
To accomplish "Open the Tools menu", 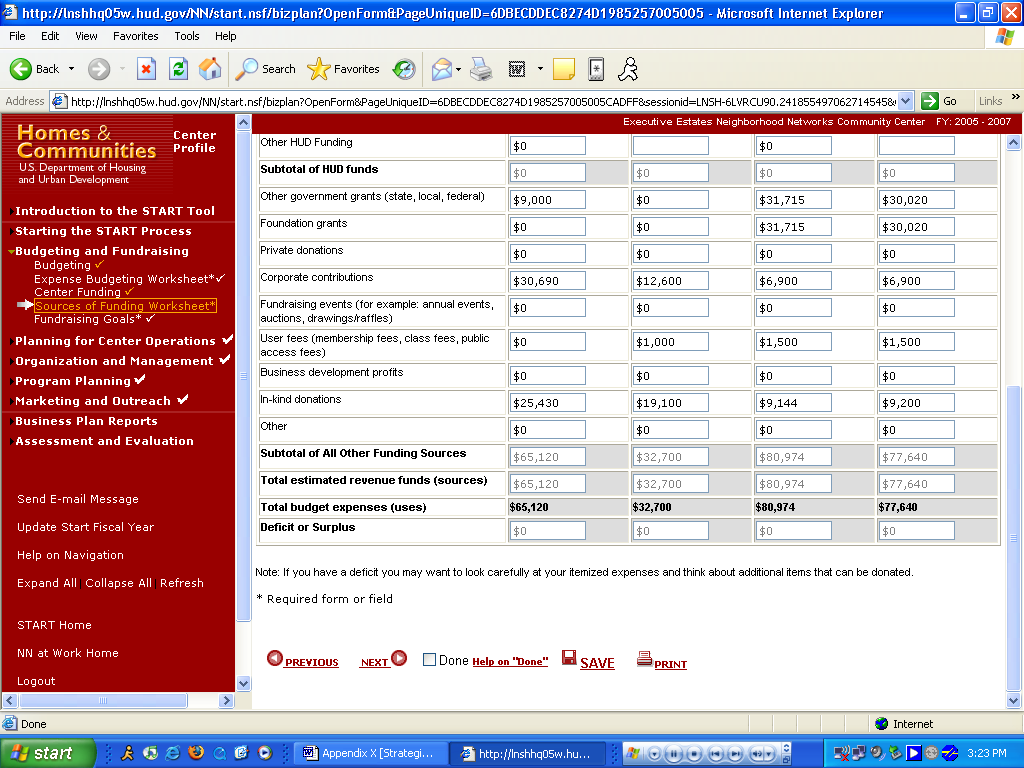I will click(x=187, y=36).
